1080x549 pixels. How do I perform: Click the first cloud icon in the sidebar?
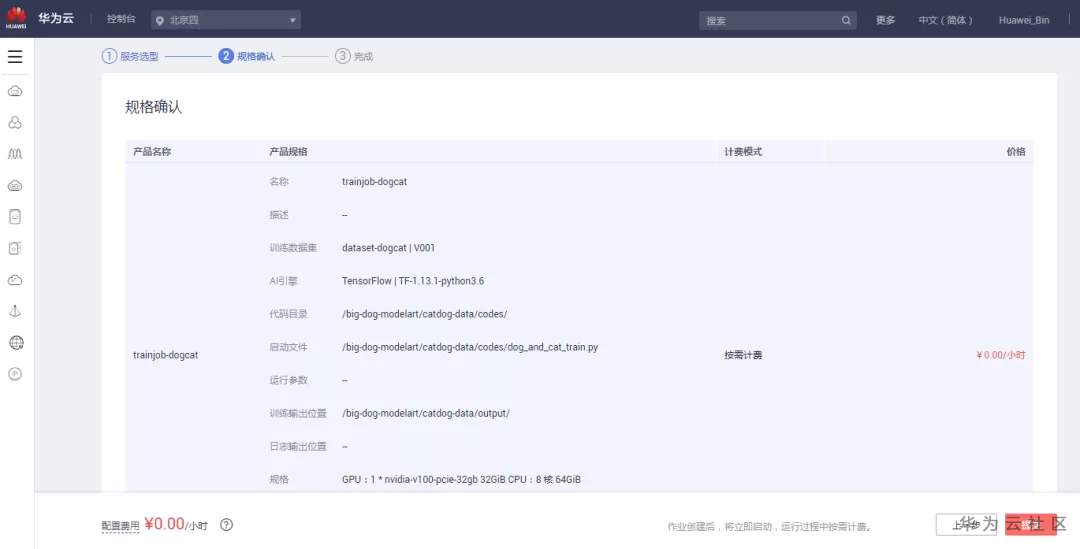[15, 91]
